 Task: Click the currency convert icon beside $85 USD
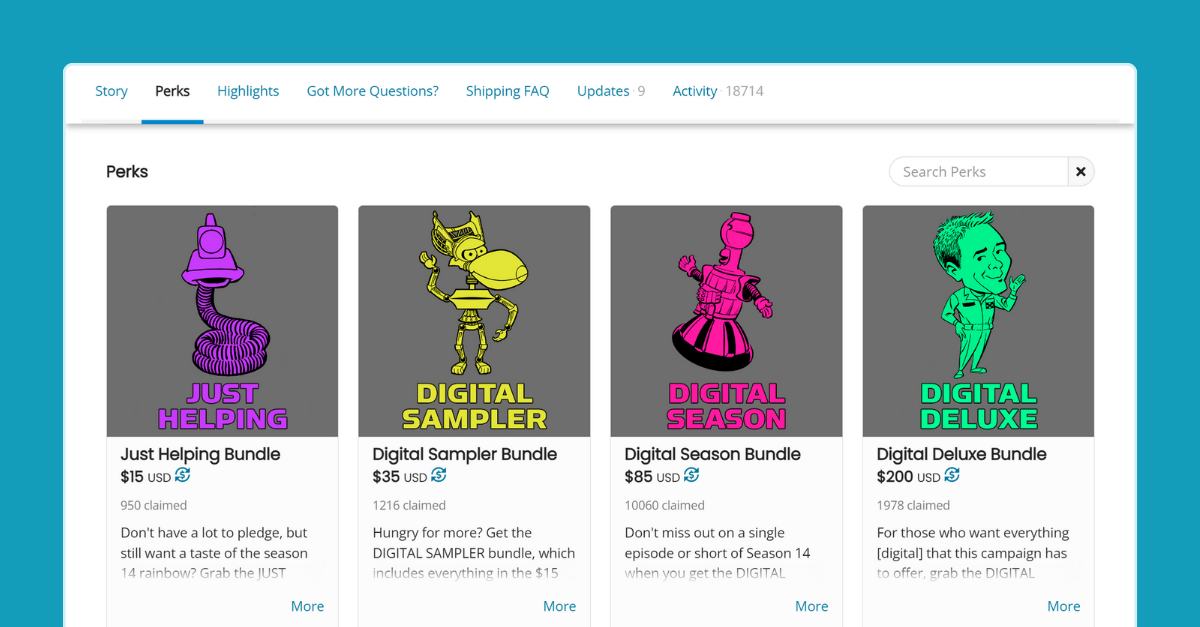pyautogui.click(x=692, y=476)
